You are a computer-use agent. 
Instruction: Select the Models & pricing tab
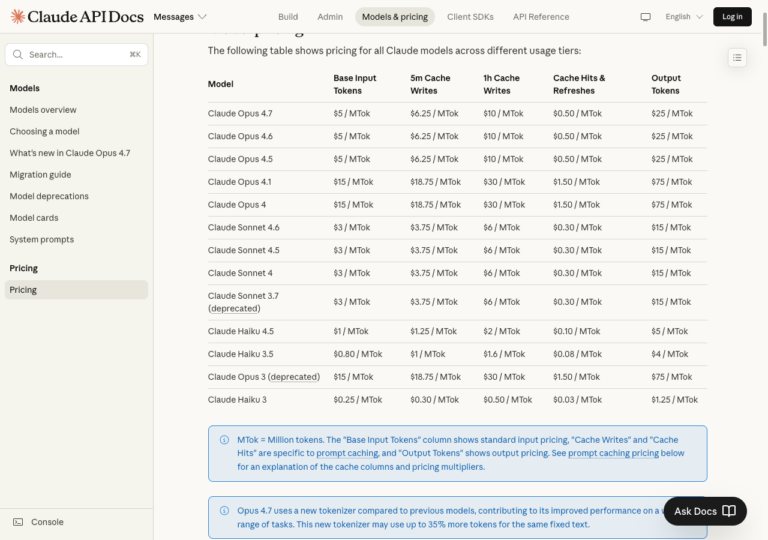(x=395, y=17)
